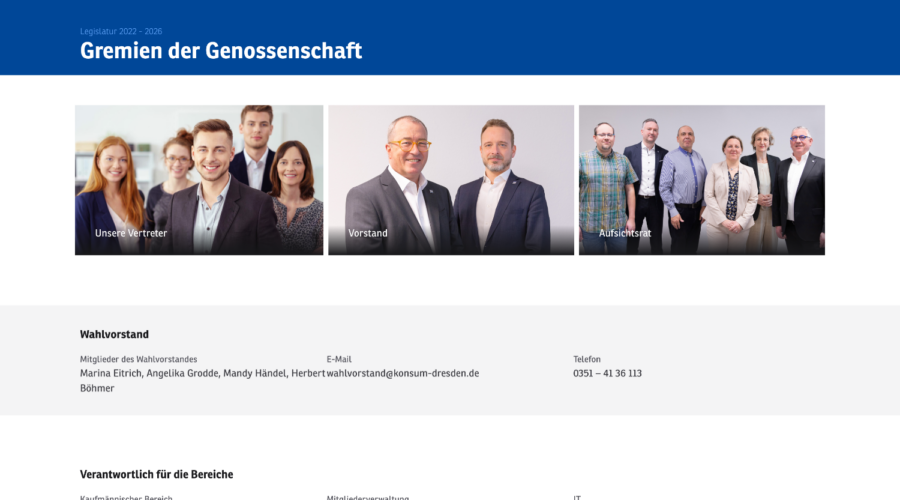Click the phone number 0351 – 41 36 113
The width and height of the screenshot is (900, 500).
(607, 373)
